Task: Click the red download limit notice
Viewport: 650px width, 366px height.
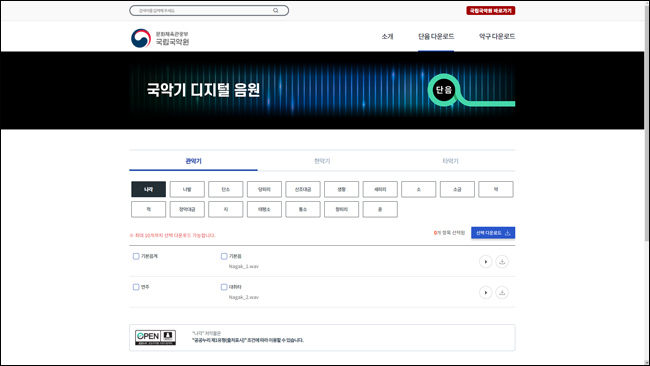Action: 173,235
